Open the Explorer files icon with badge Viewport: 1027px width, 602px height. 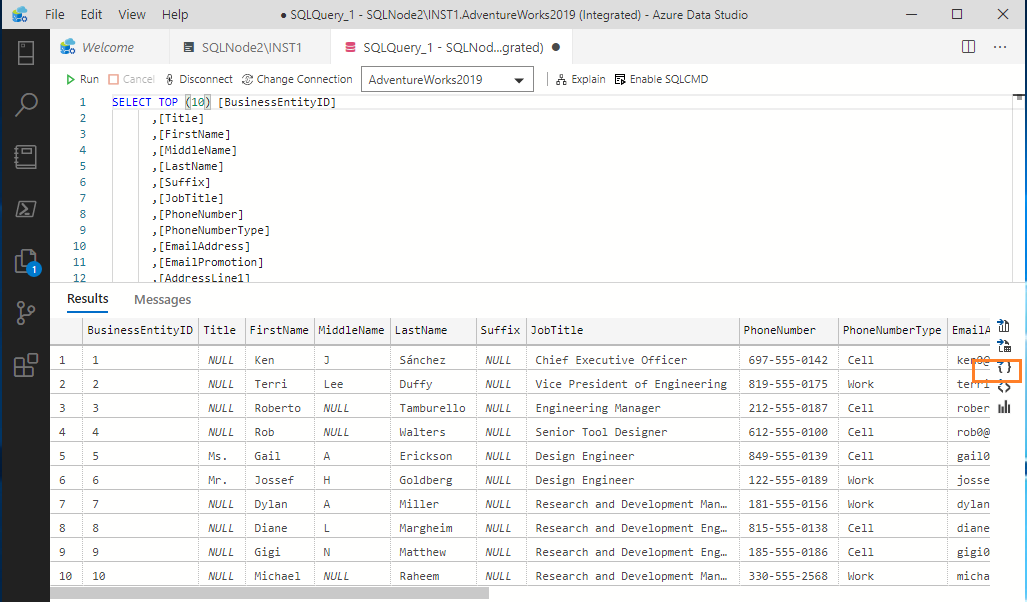pos(26,262)
